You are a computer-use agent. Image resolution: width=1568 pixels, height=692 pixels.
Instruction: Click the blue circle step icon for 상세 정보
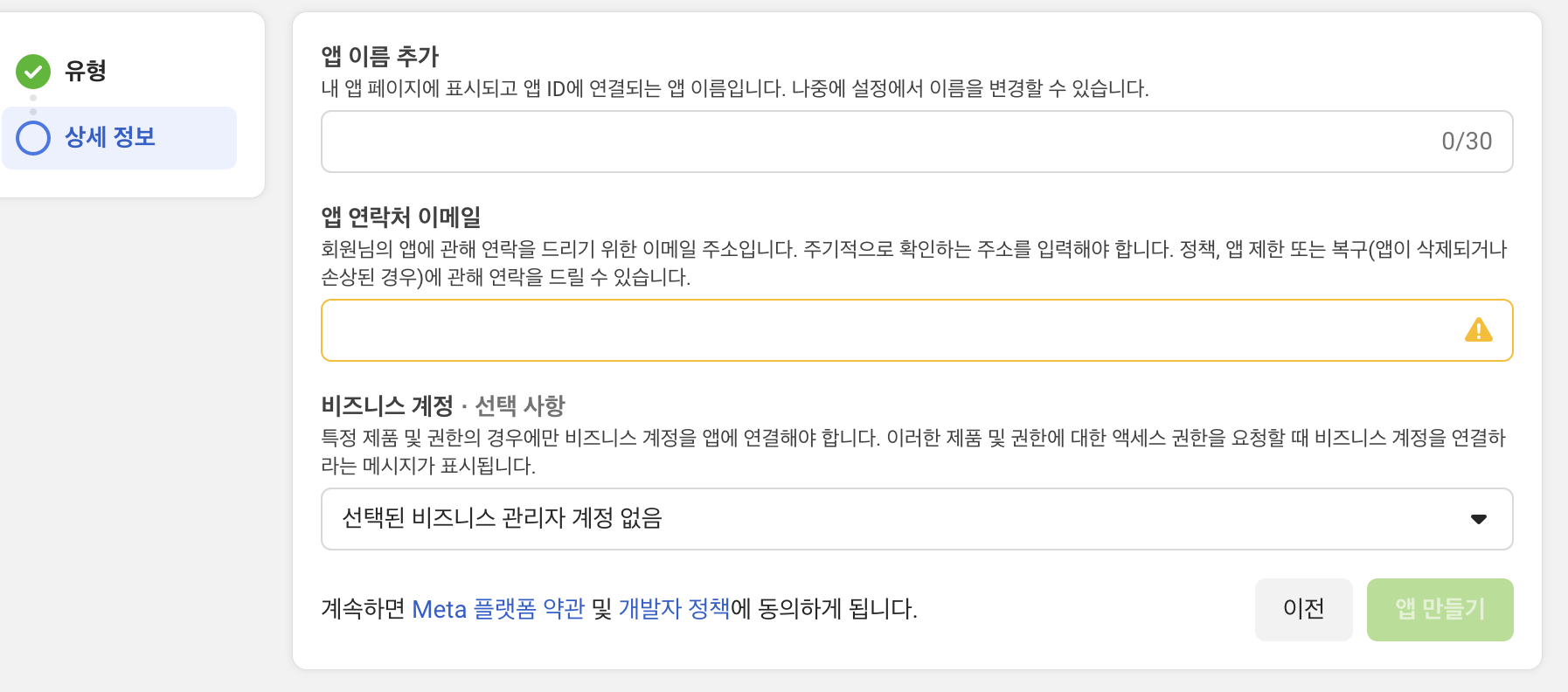click(x=33, y=138)
